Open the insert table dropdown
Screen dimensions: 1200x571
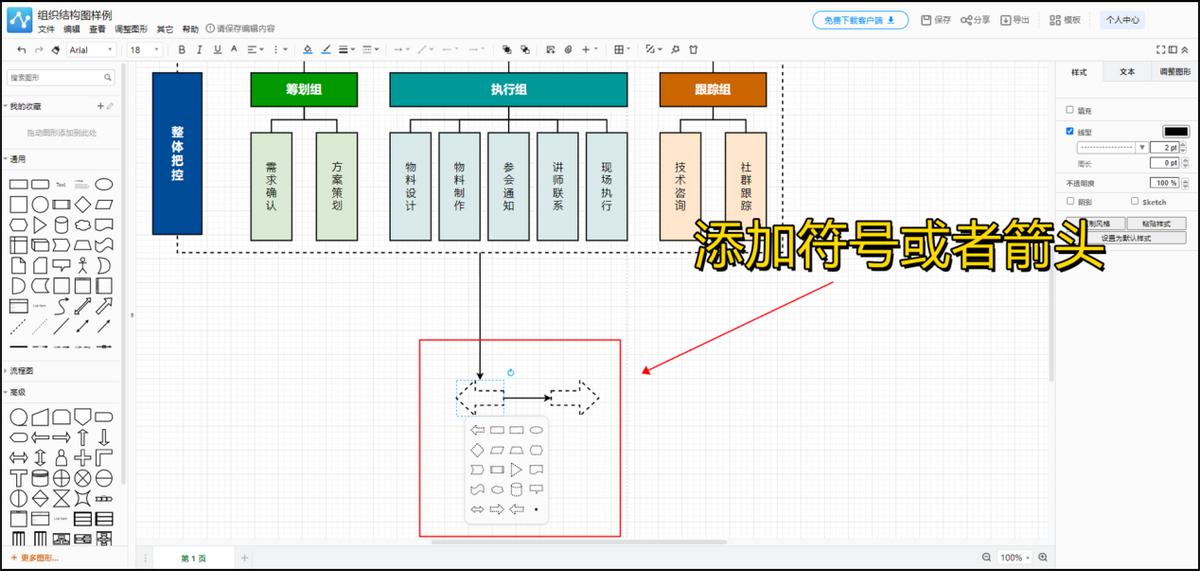click(621, 49)
